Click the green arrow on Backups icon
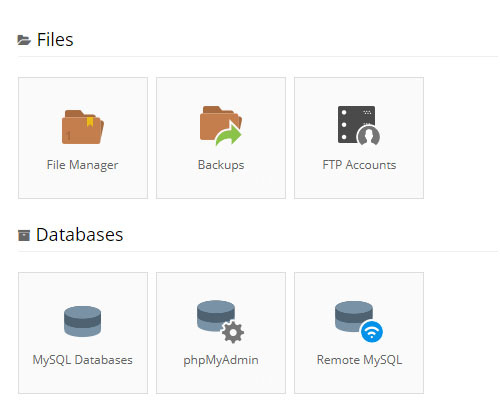The image size is (500, 420). click(x=229, y=134)
